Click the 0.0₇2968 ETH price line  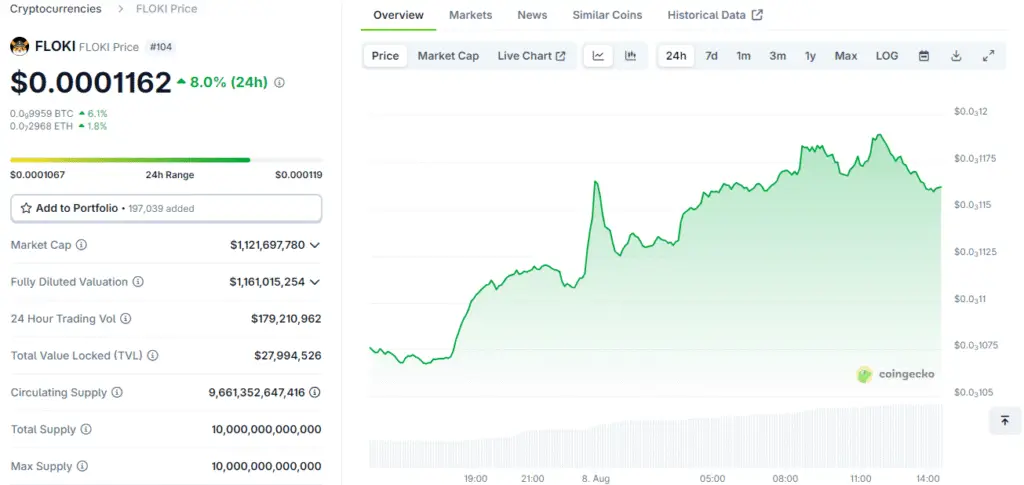pos(58,126)
